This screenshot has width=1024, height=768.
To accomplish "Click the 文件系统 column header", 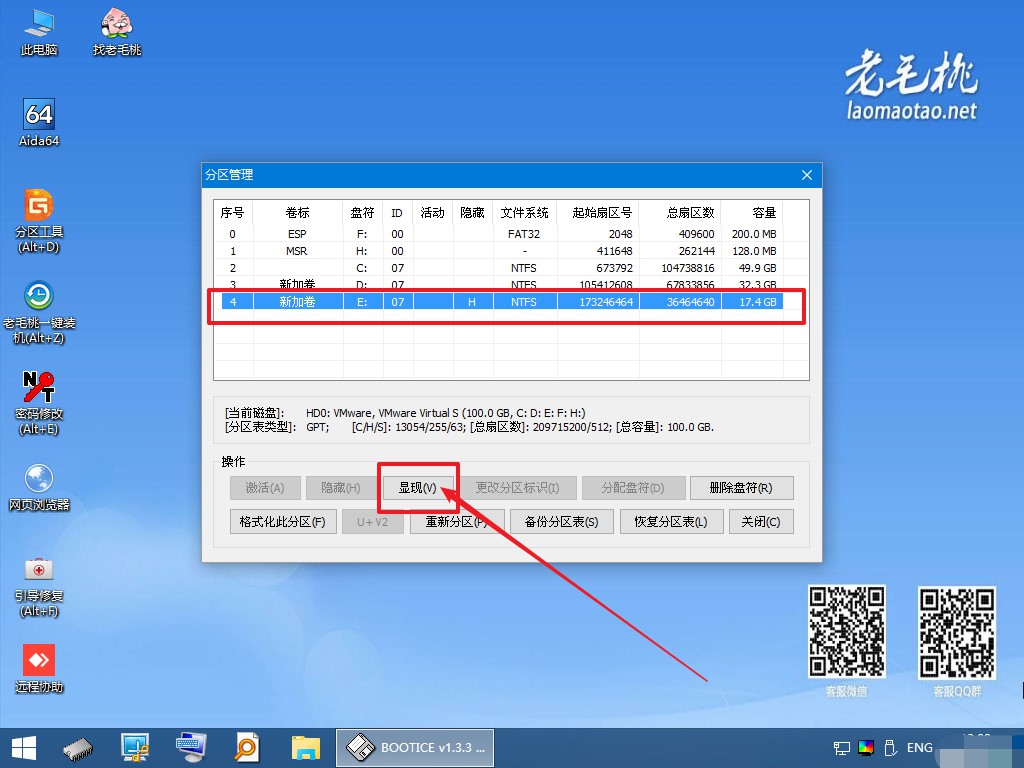I will tap(524, 213).
